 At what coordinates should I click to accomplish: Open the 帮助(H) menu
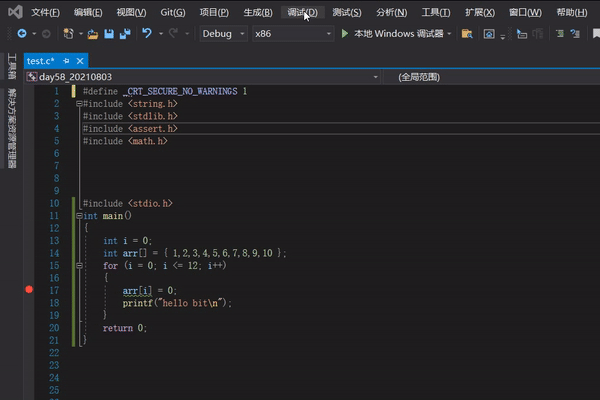tap(572, 13)
